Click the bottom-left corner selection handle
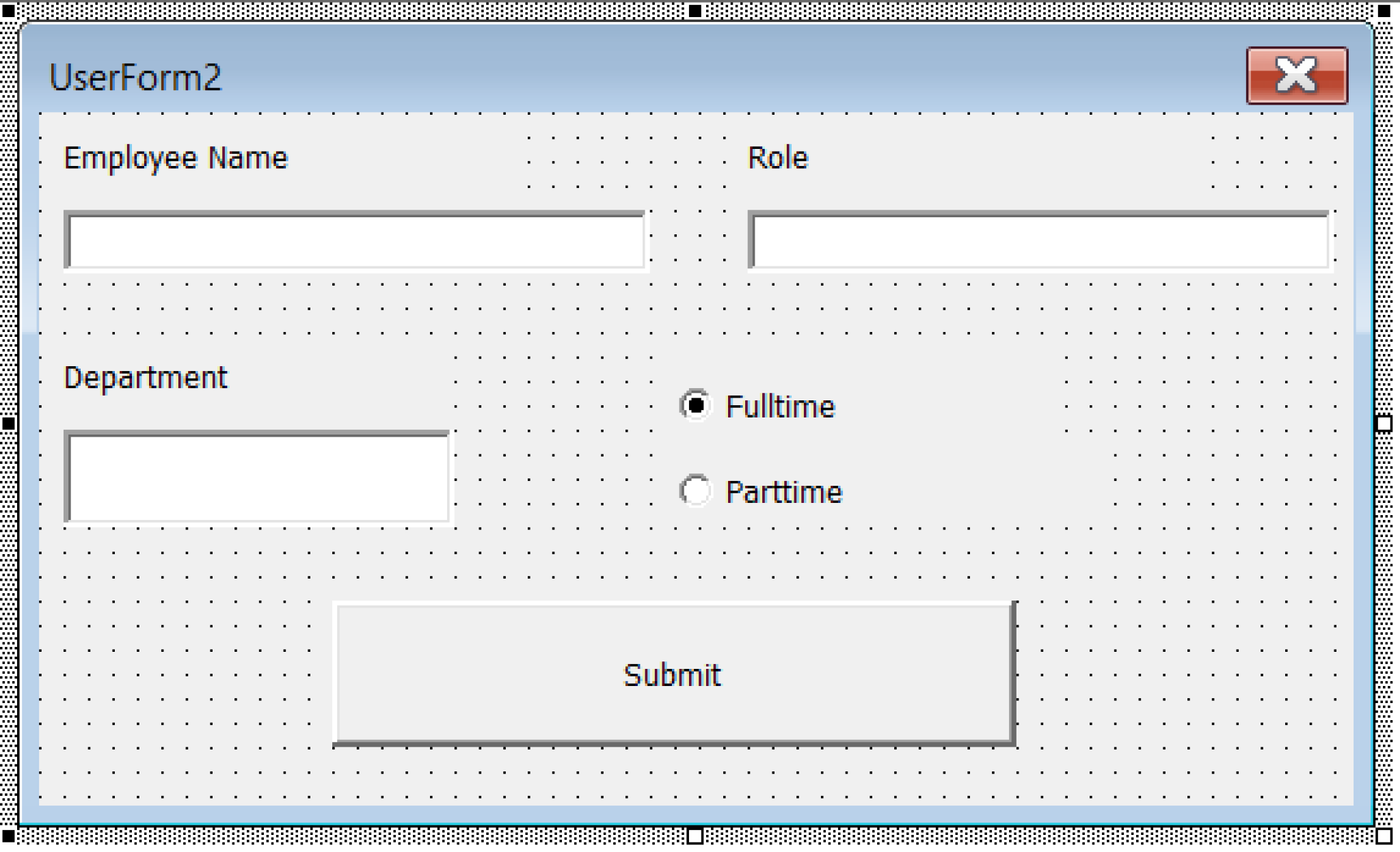Viewport: 1400px width, 852px height. click(x=8, y=836)
